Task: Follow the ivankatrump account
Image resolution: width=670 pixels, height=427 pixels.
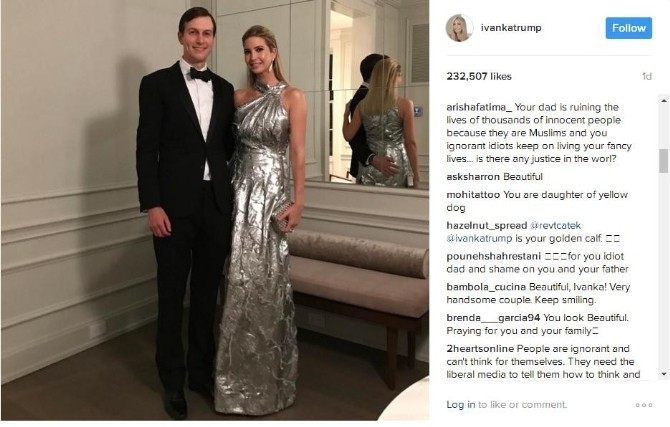Action: (x=629, y=28)
